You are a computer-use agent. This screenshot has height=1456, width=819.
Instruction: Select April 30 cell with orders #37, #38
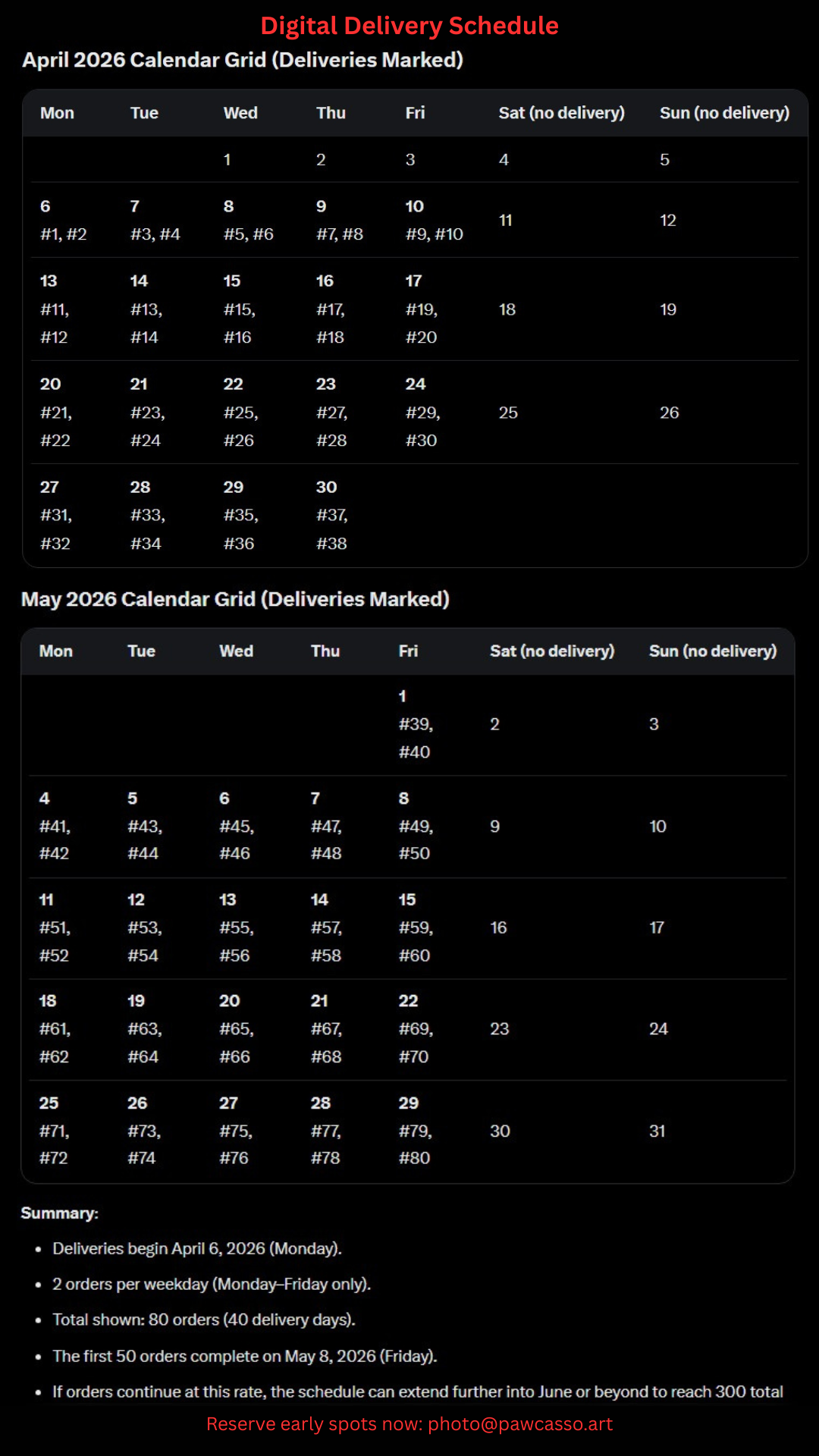coord(332,516)
